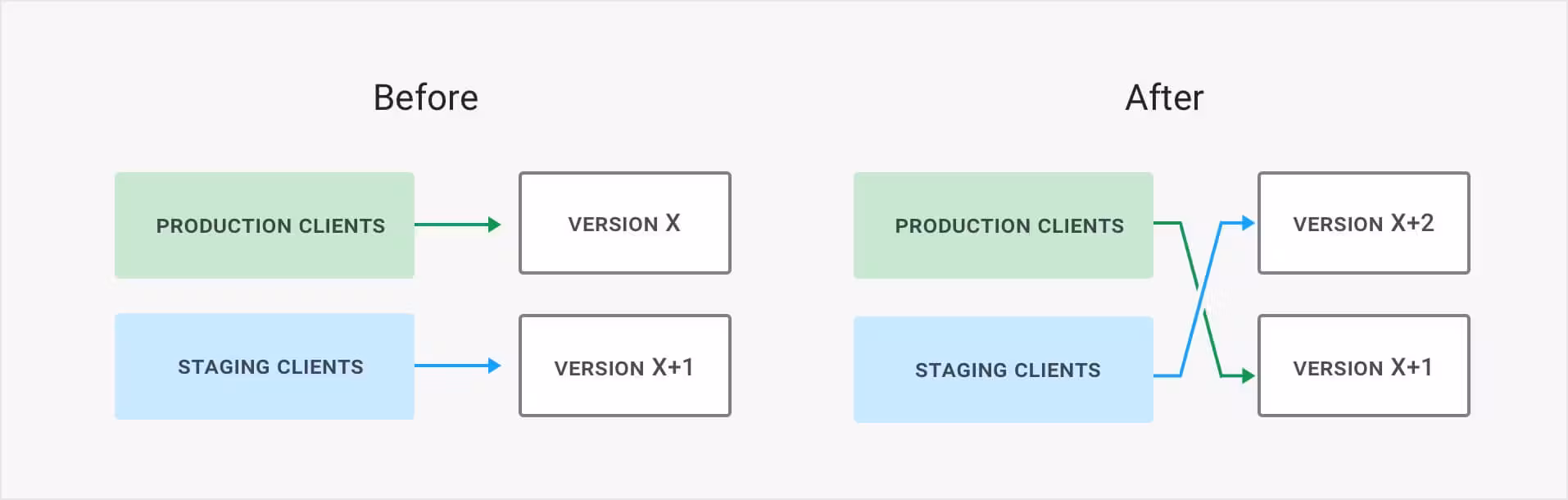The height and width of the screenshot is (500, 1568).
Task: Click the Version X+1 box under Before
Action: click(x=624, y=366)
